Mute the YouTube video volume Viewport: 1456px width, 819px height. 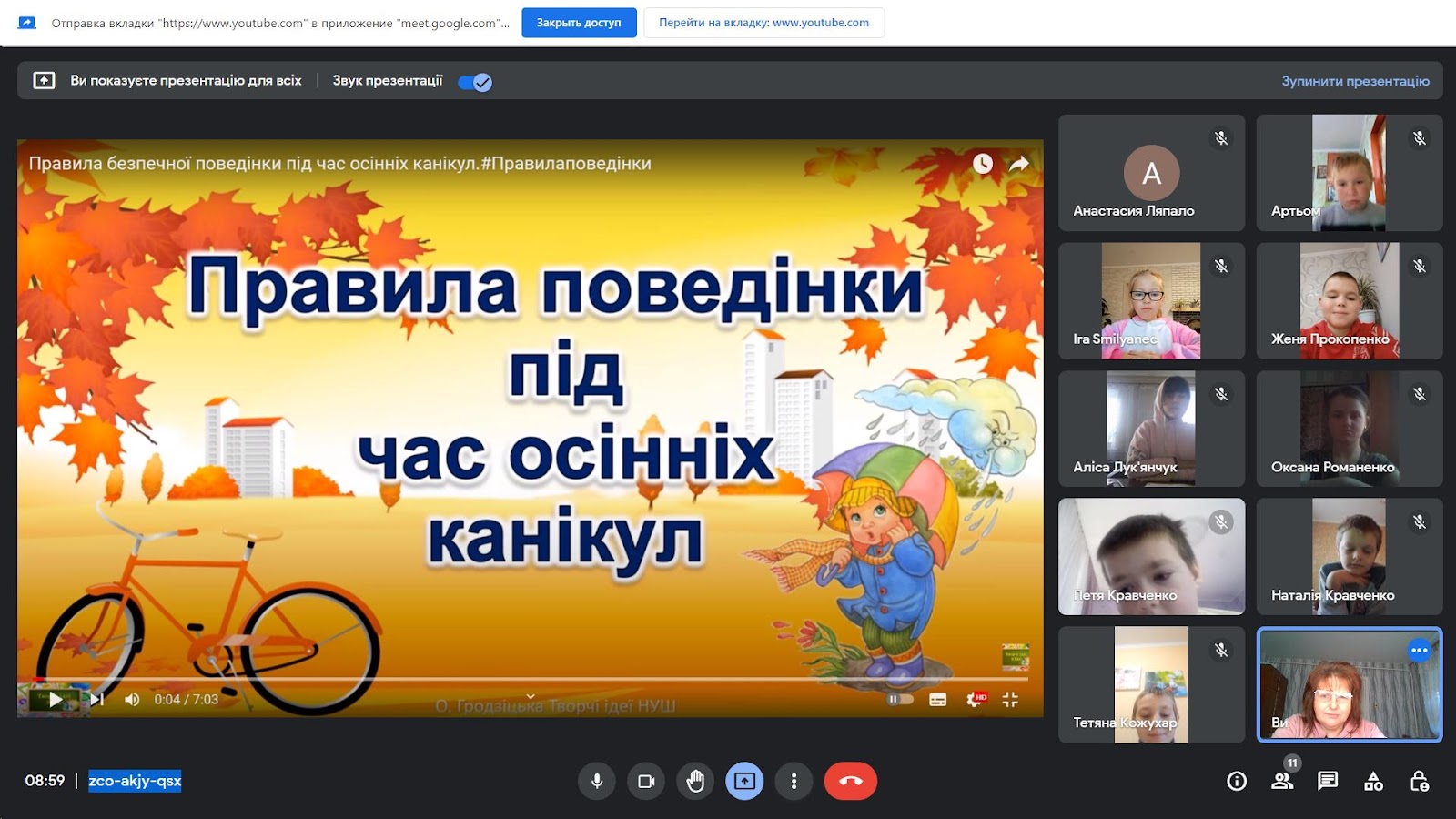point(132,699)
